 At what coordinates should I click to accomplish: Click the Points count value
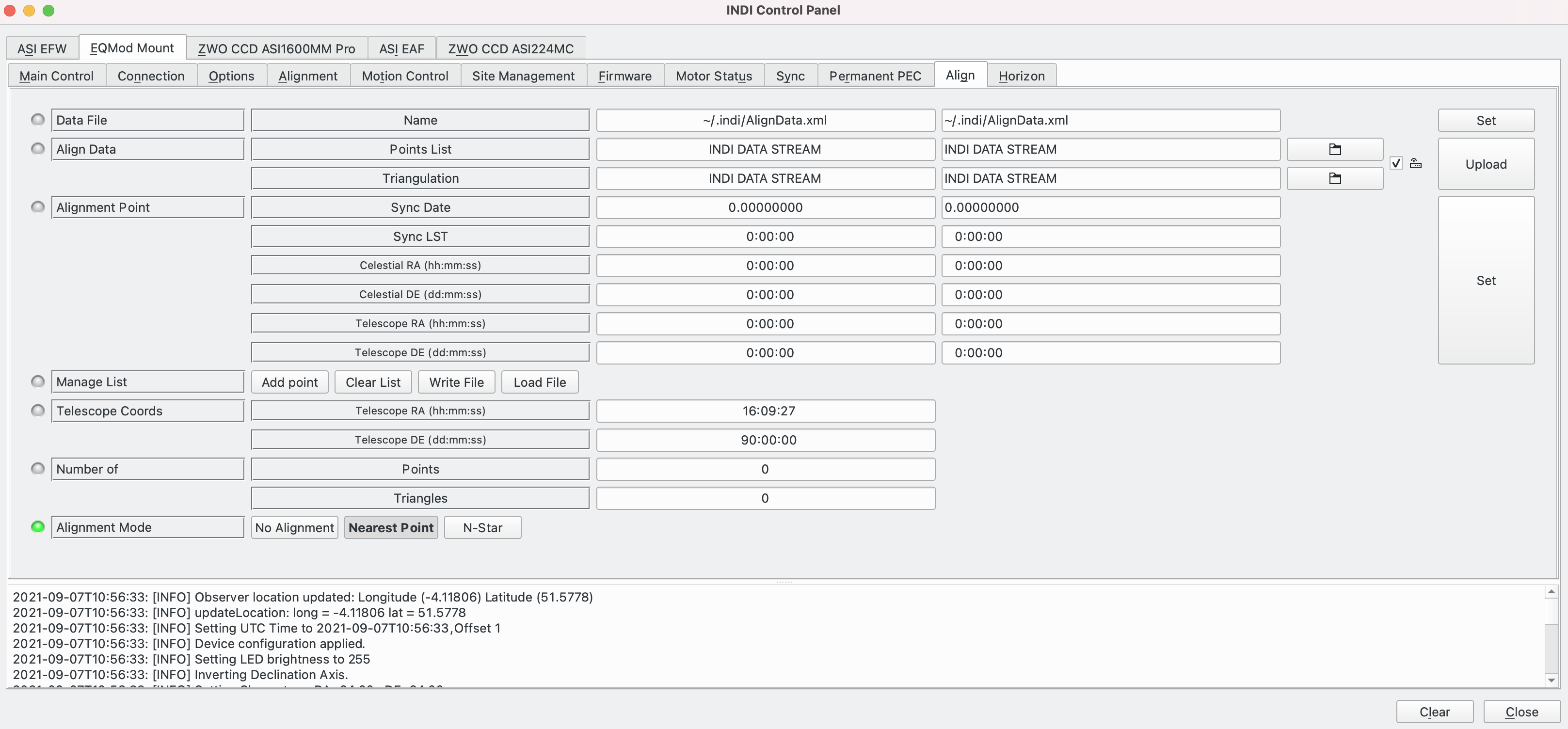(x=766, y=469)
